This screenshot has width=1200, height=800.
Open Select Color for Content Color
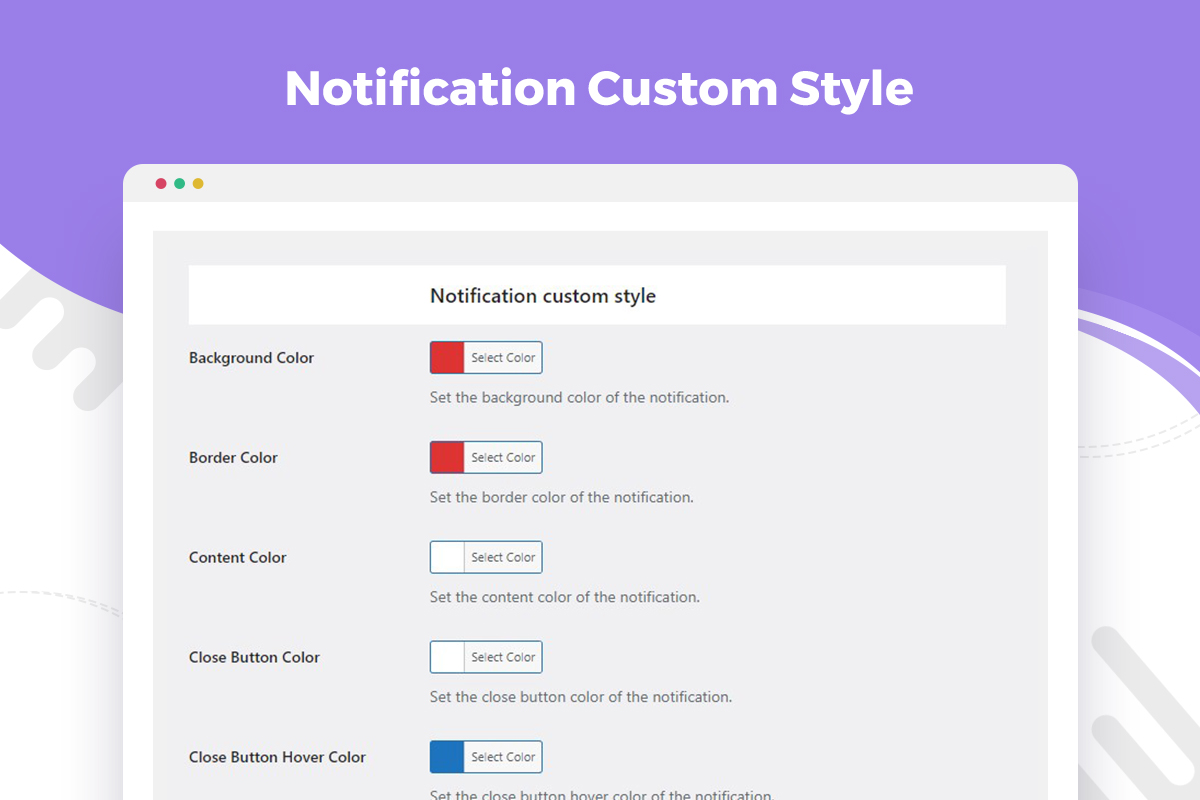tap(503, 558)
